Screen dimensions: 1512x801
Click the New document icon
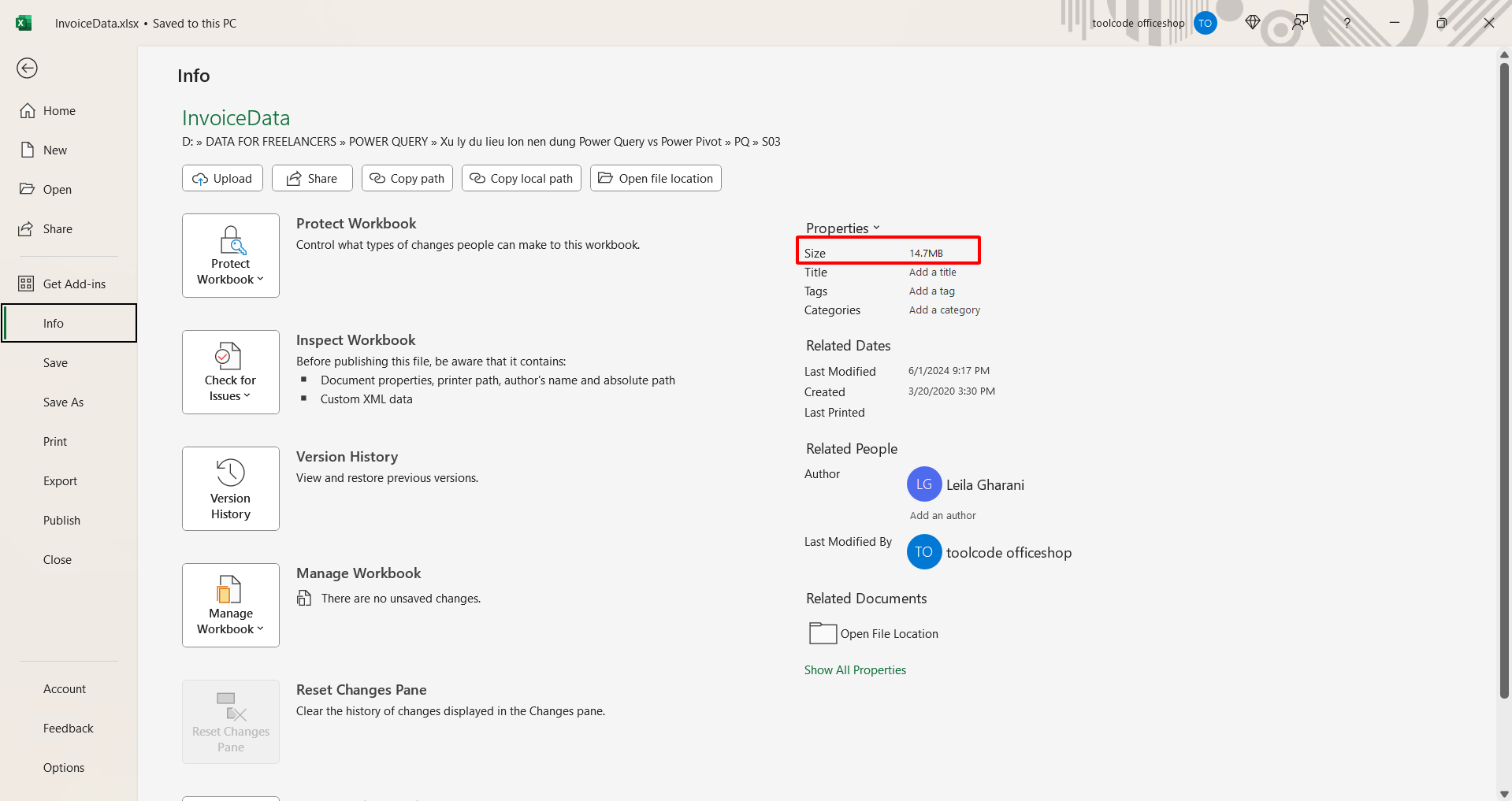pyautogui.click(x=28, y=150)
